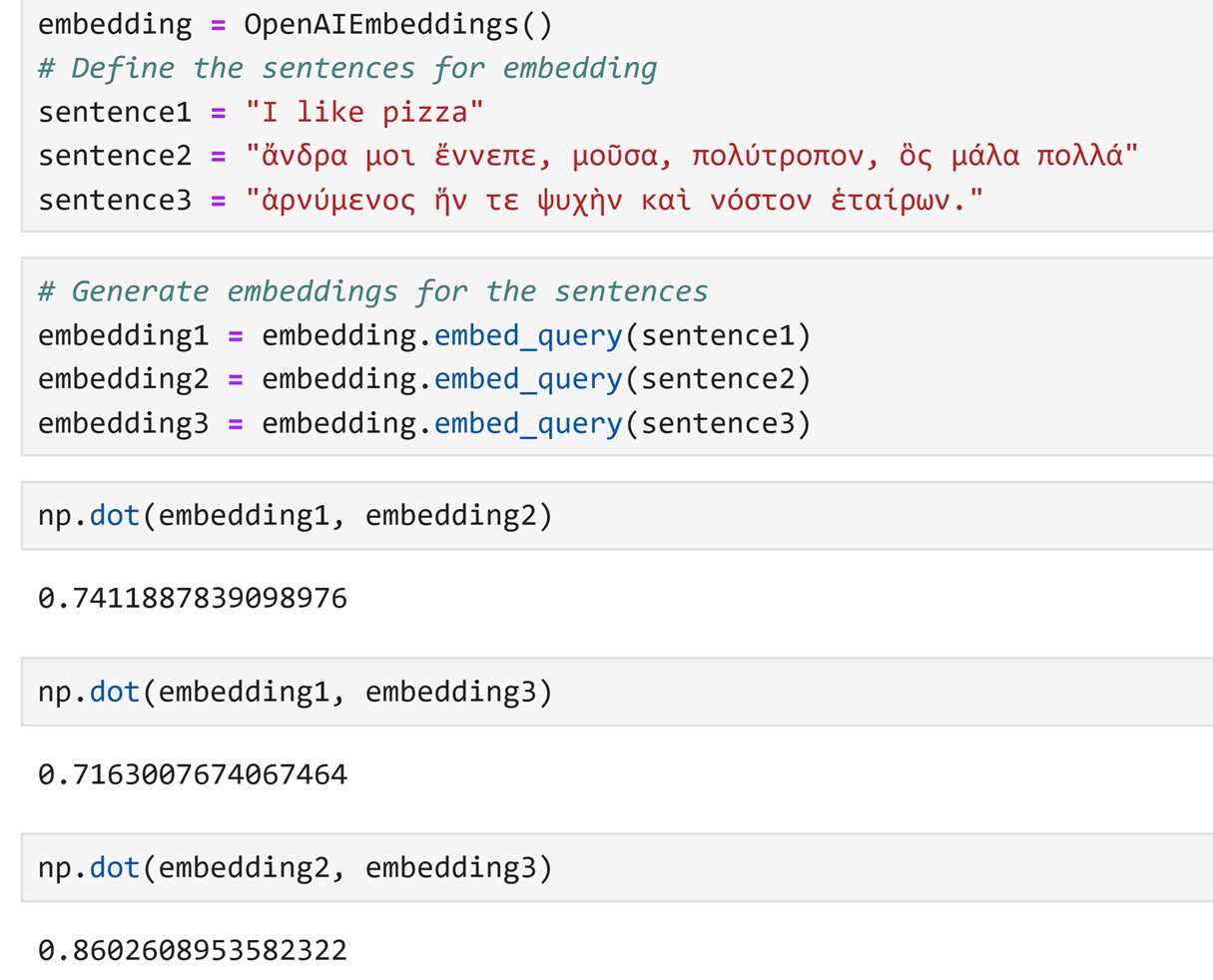Click the 'Define the sentences for embedding' comment
The image size is (1213, 980).
tap(347, 68)
